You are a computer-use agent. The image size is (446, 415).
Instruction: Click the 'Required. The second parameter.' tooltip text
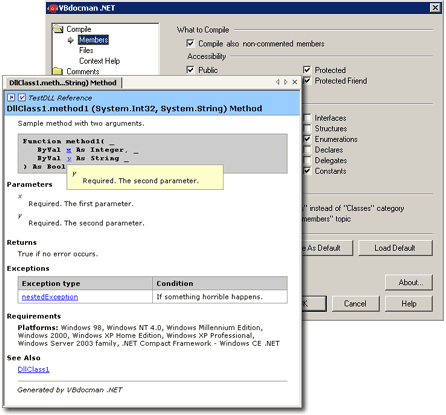point(141,181)
